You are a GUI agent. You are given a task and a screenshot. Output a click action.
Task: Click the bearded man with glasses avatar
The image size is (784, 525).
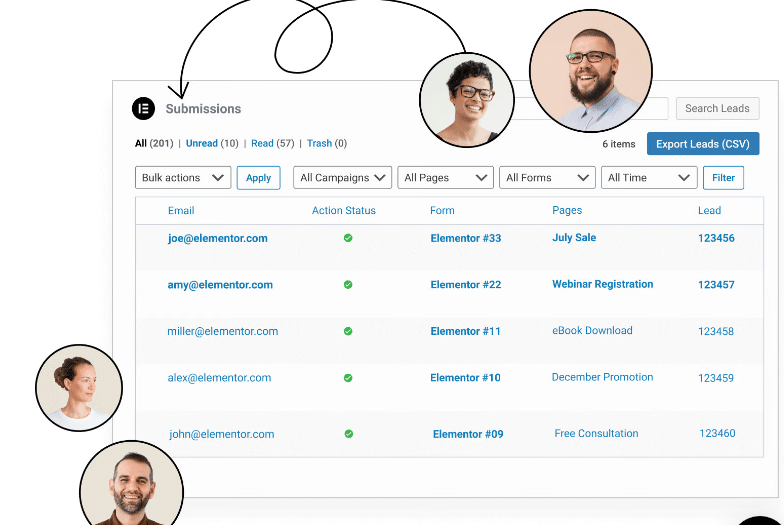(591, 71)
